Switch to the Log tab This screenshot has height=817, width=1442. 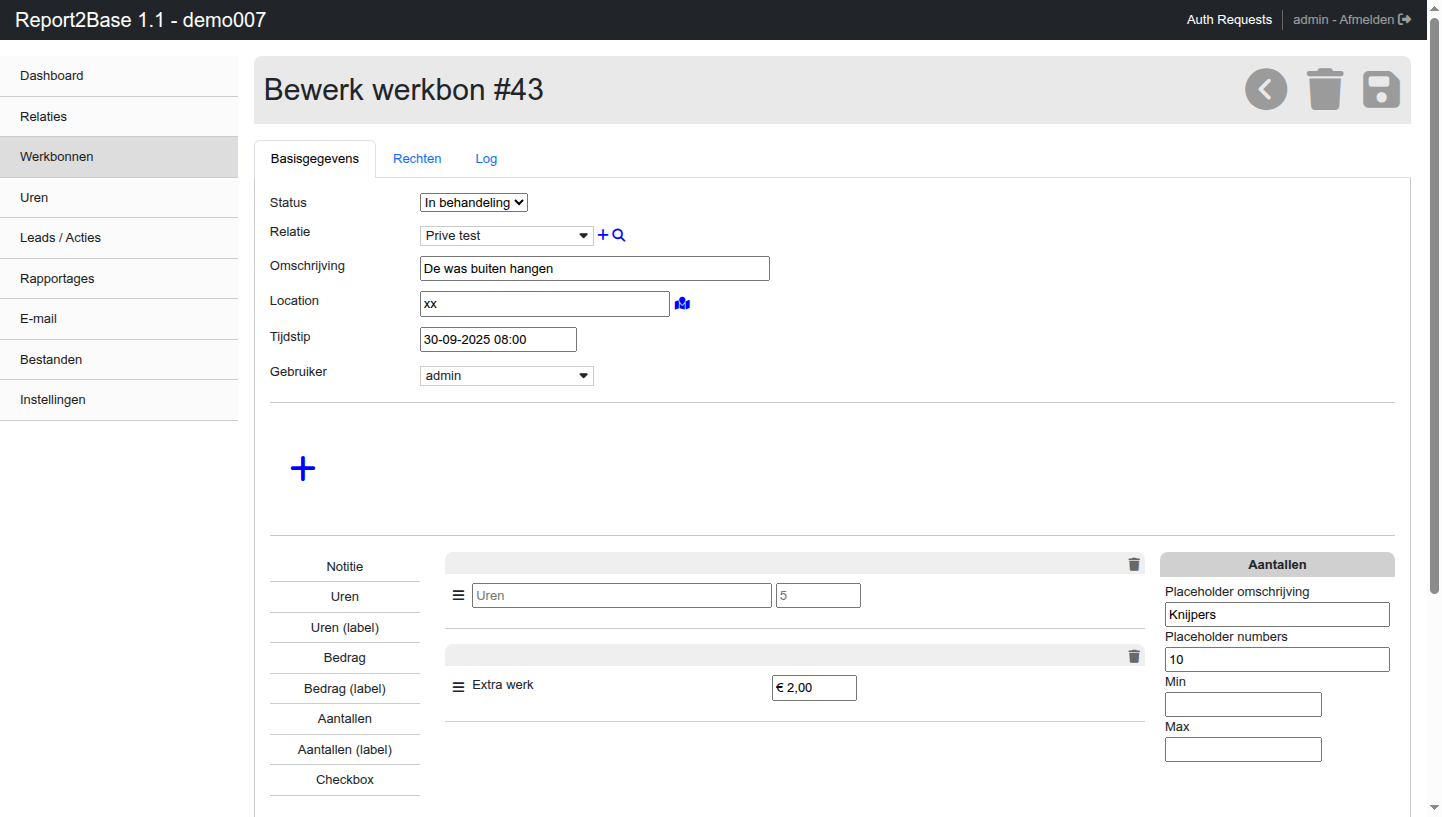coord(486,159)
